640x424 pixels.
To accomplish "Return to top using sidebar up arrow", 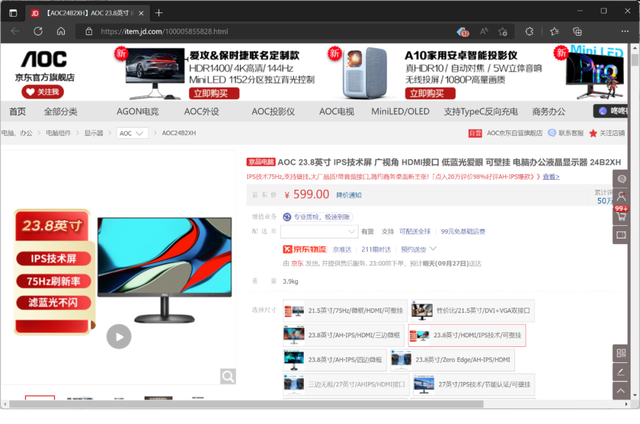I will click(x=621, y=391).
